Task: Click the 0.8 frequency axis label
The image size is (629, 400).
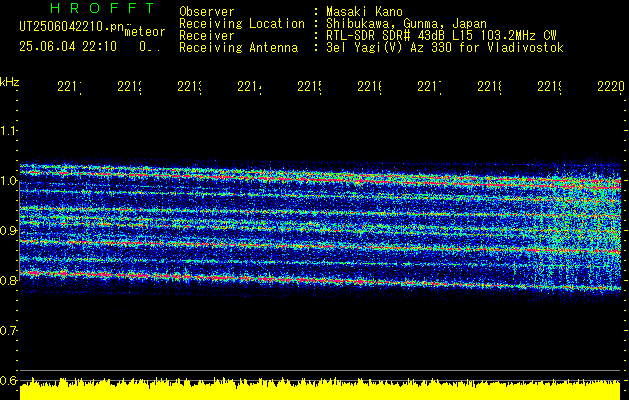Action: [x=8, y=280]
